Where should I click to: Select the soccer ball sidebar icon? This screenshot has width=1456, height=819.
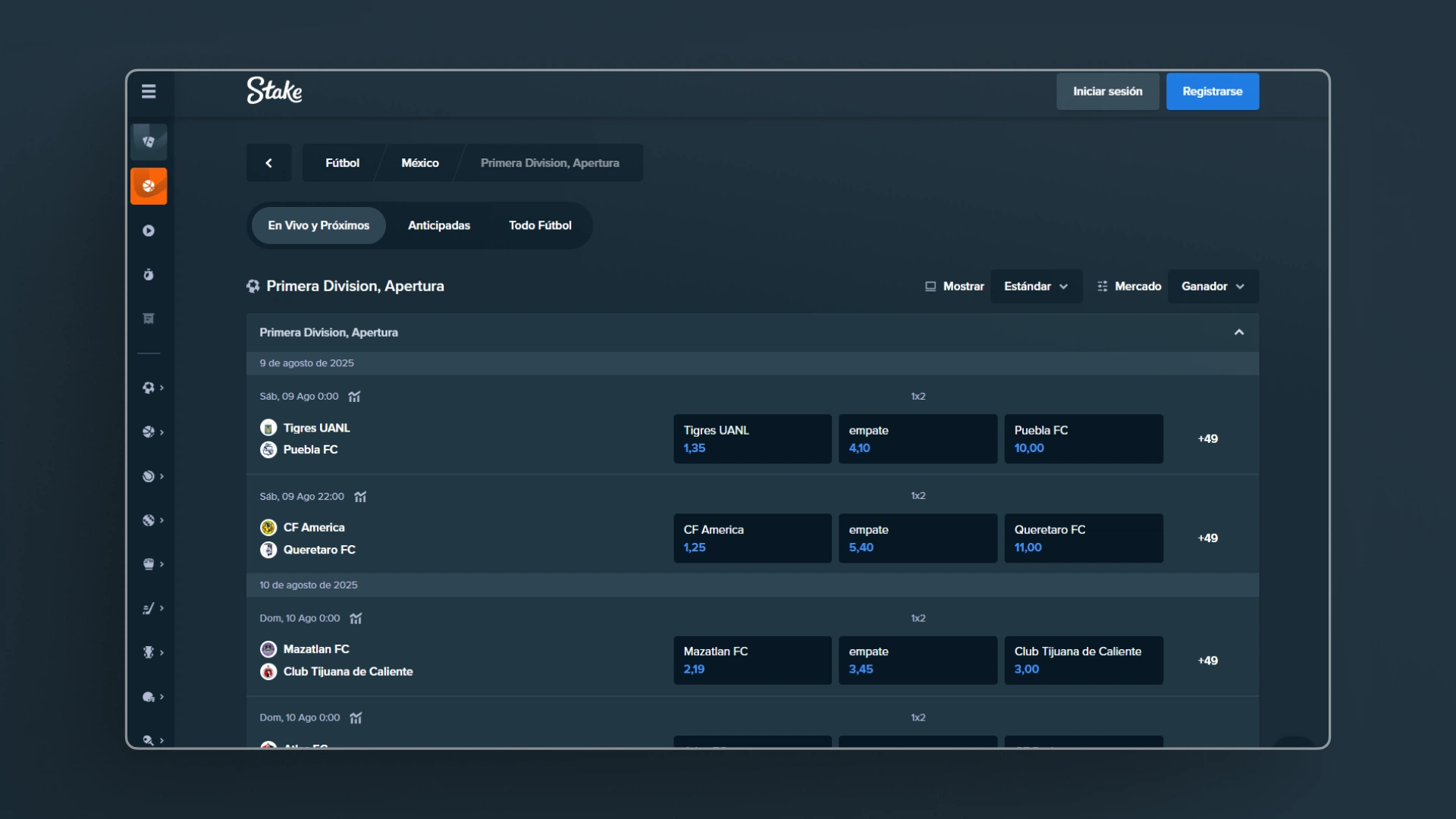[x=148, y=388]
